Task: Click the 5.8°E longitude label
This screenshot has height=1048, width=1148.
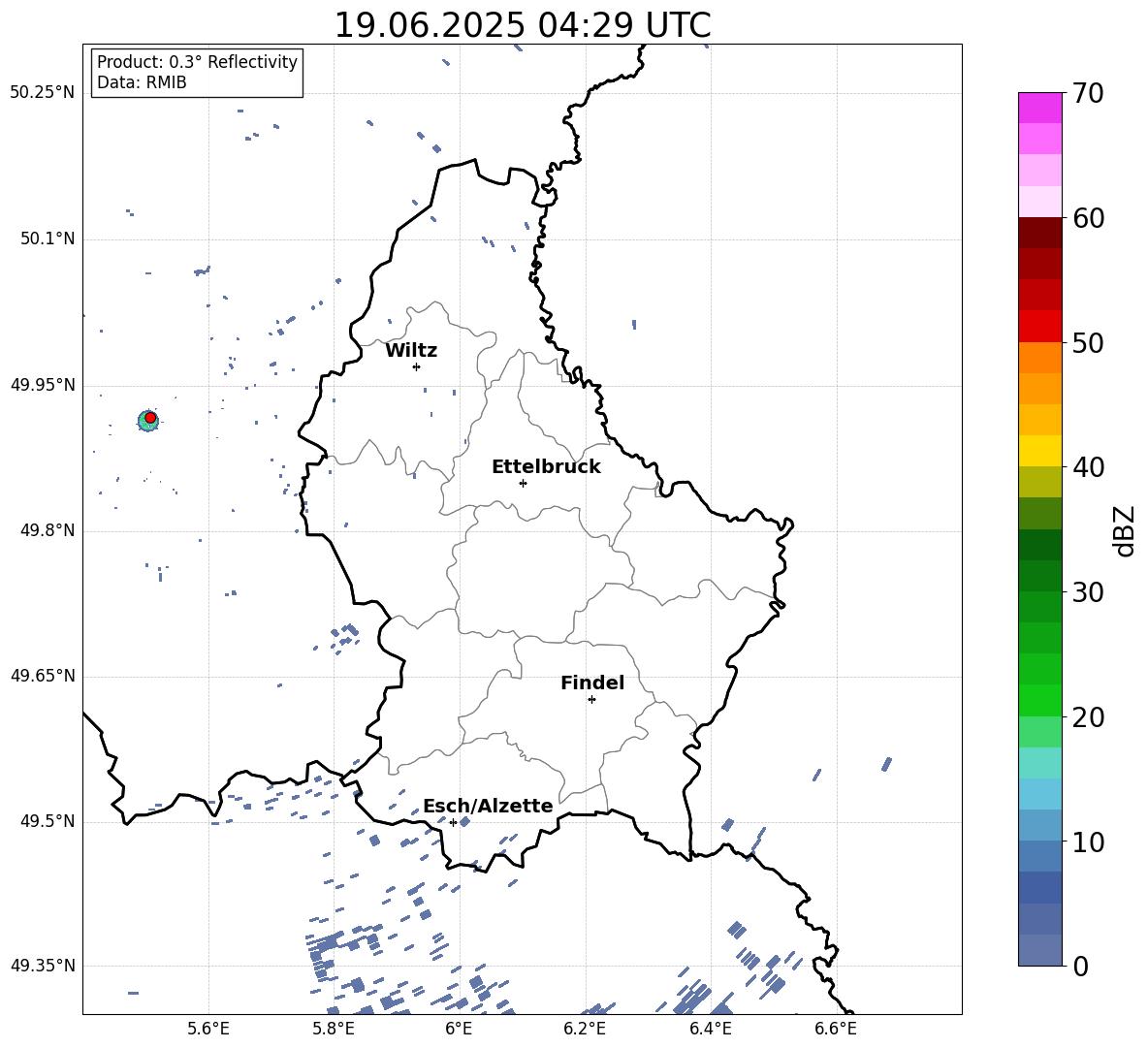Action: pos(334,1029)
